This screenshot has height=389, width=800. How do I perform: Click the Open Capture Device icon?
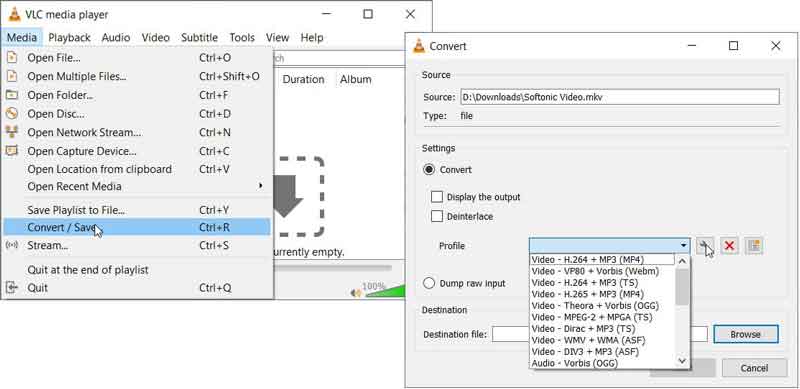click(x=11, y=151)
